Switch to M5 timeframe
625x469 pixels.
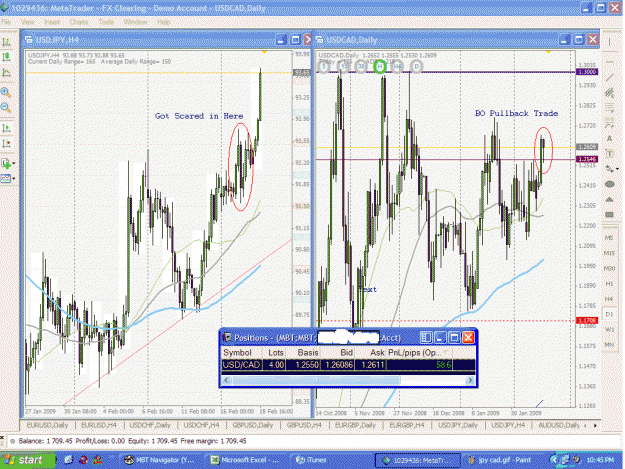click(609, 237)
